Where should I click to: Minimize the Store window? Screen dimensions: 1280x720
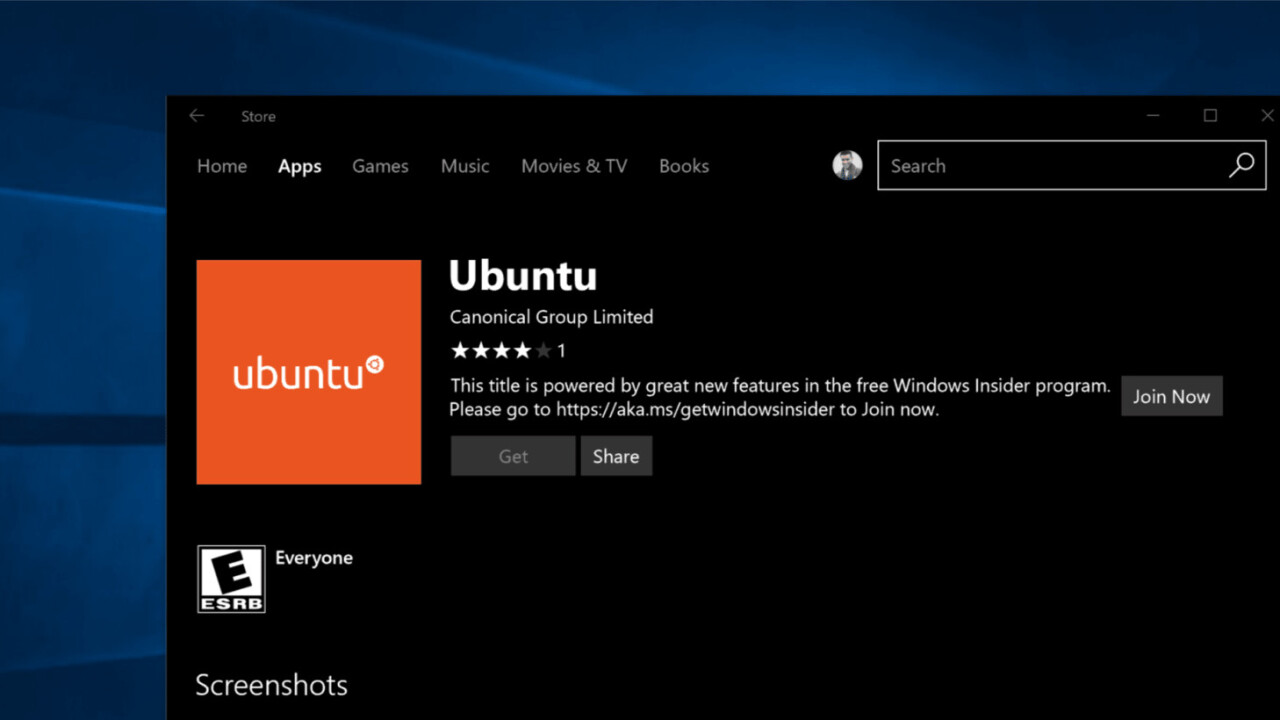coord(1153,116)
